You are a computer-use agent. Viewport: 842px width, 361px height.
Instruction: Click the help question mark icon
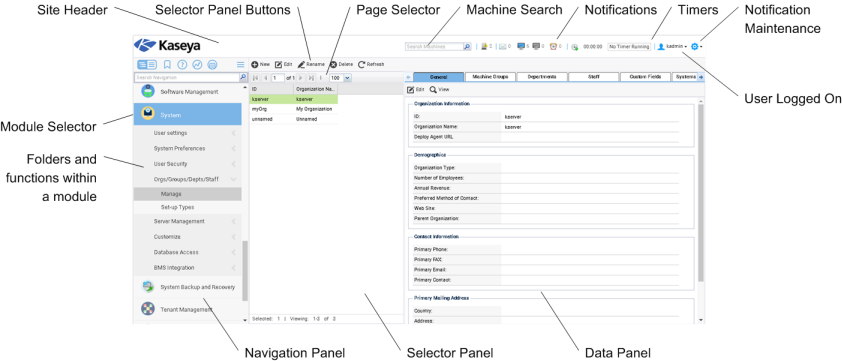182,64
